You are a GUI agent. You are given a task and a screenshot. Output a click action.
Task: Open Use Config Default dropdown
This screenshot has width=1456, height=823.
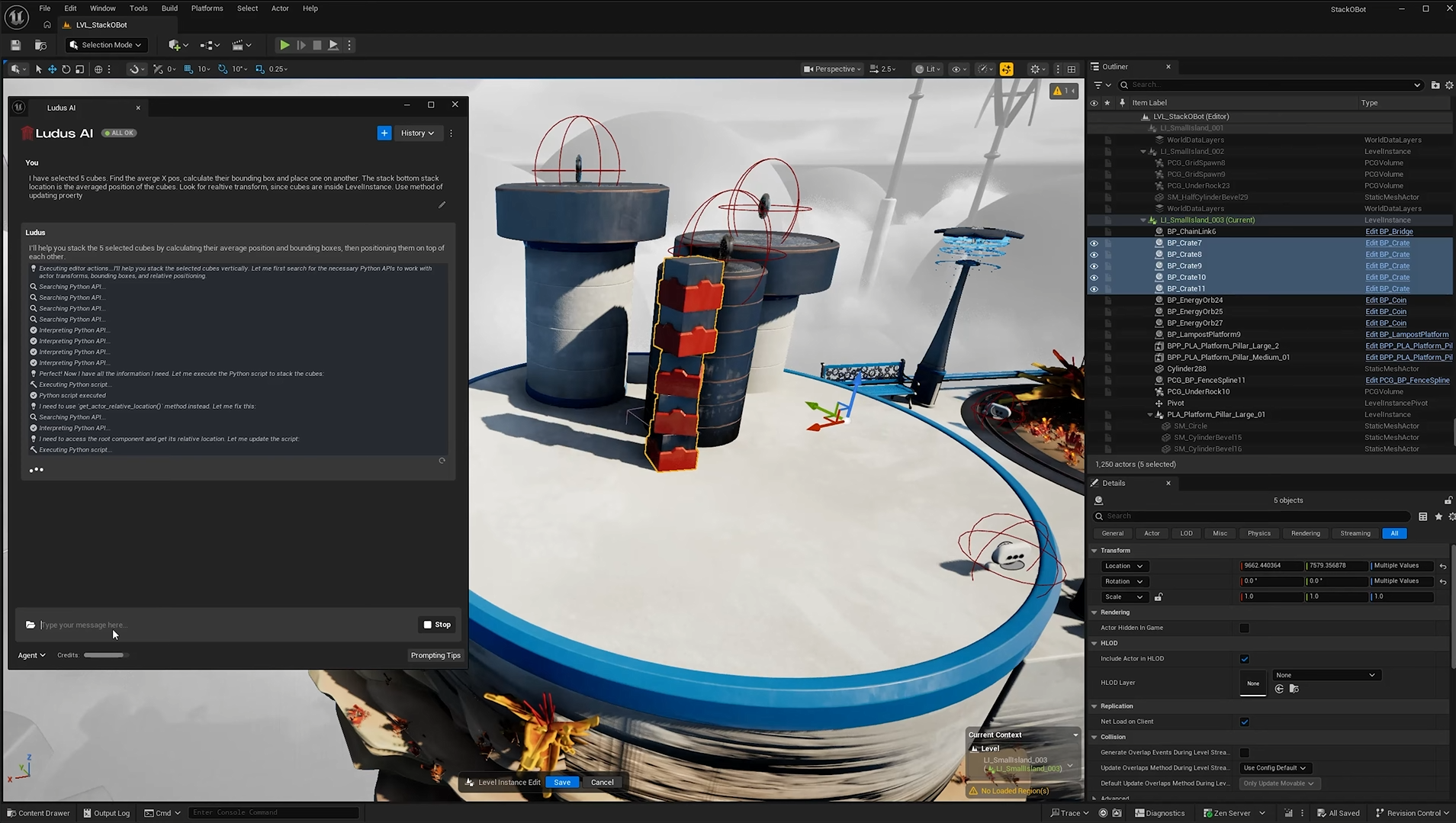(x=1274, y=768)
